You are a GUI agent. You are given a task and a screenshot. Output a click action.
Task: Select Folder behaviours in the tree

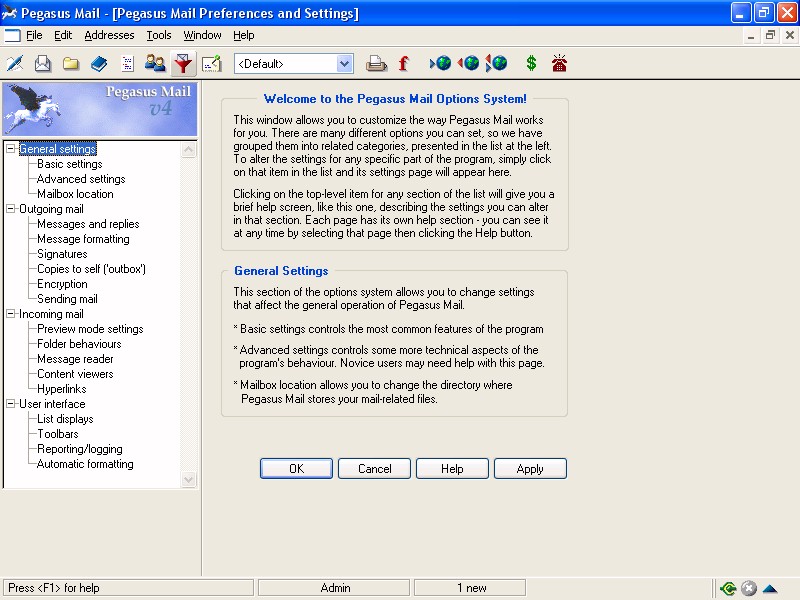(x=79, y=344)
